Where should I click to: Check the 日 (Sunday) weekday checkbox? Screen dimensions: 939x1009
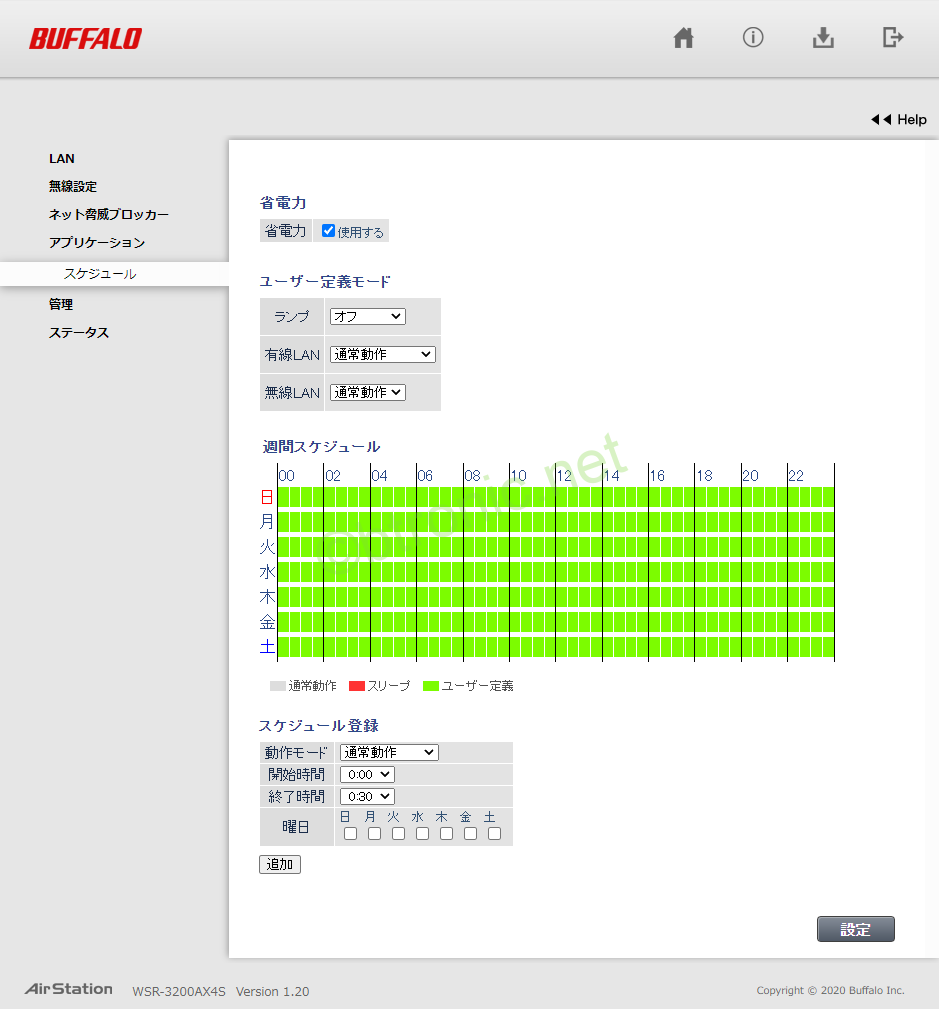coord(350,833)
